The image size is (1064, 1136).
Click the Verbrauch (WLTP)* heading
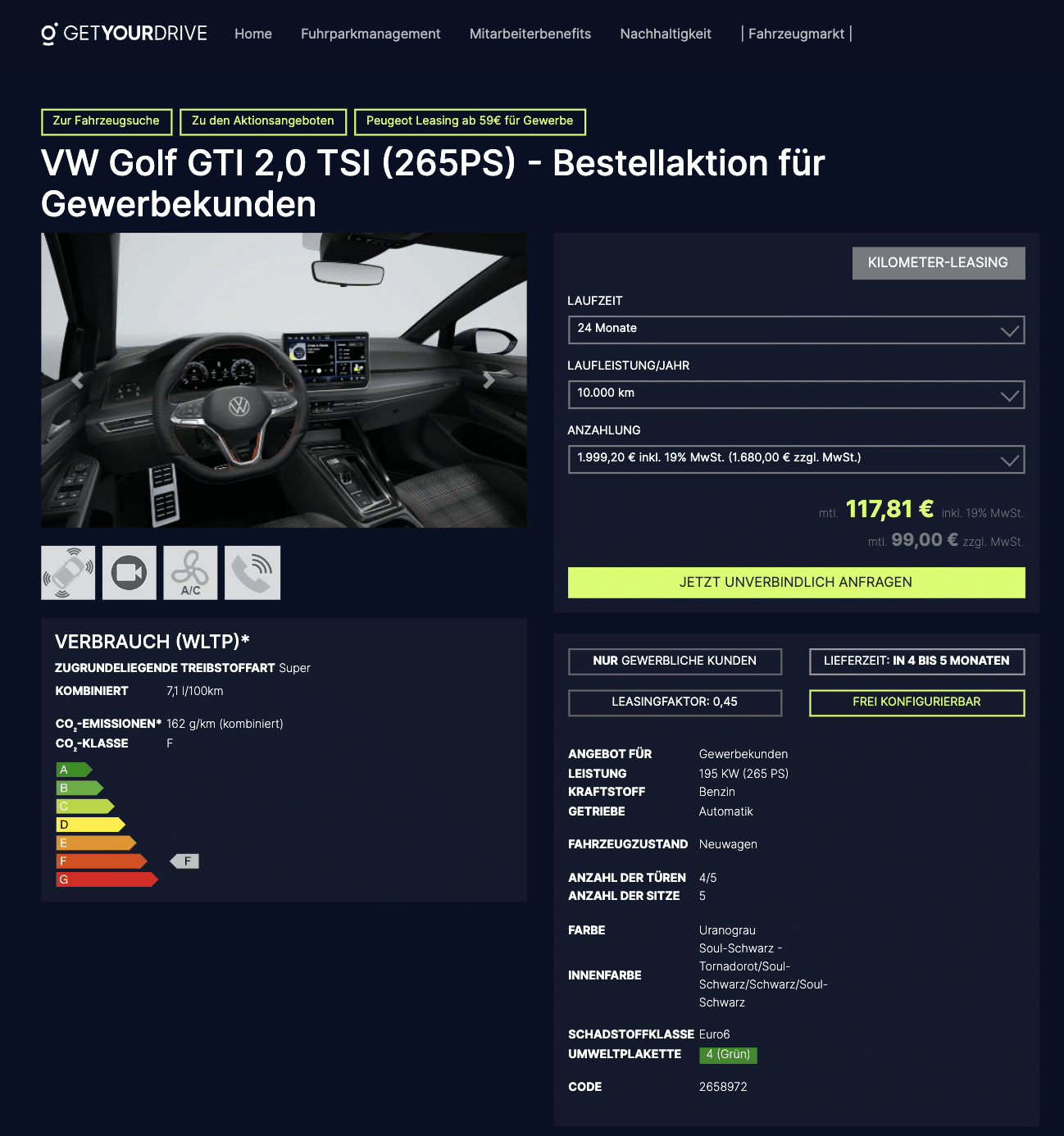152,642
